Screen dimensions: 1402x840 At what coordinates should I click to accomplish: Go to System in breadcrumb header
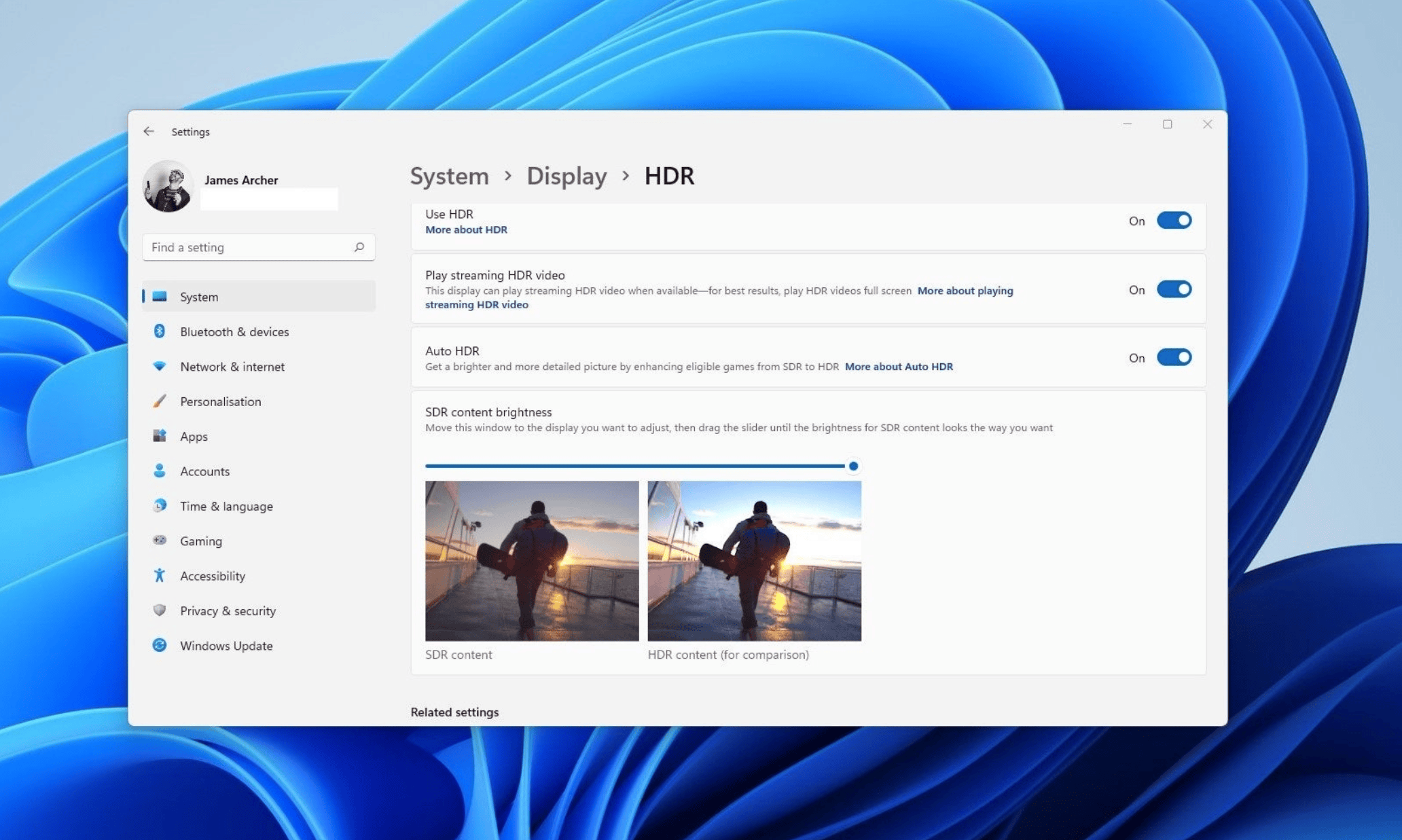tap(449, 176)
